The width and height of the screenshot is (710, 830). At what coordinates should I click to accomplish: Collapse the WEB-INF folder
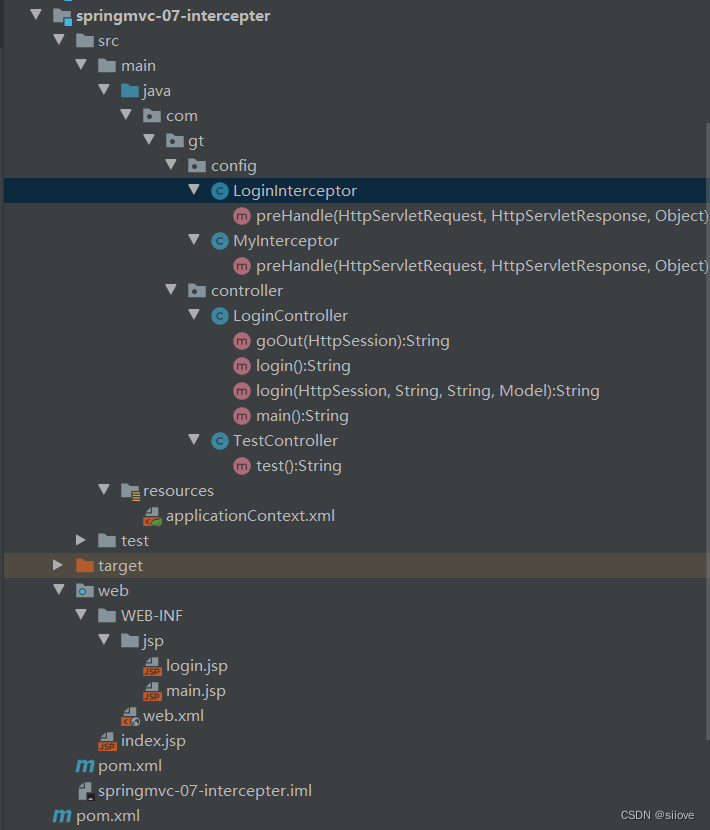81,615
